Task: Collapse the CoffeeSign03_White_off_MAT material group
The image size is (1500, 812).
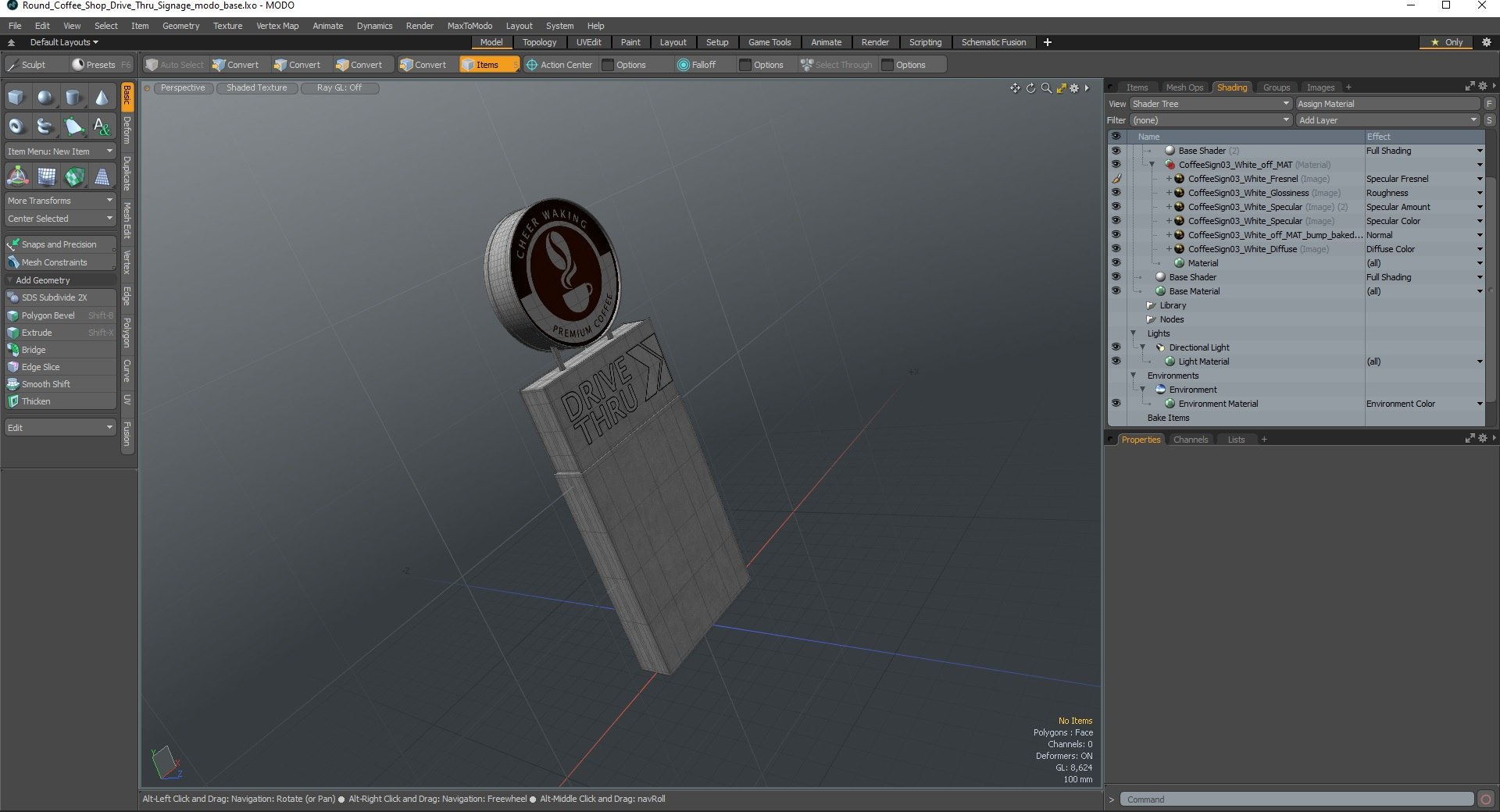Action: [1152, 165]
